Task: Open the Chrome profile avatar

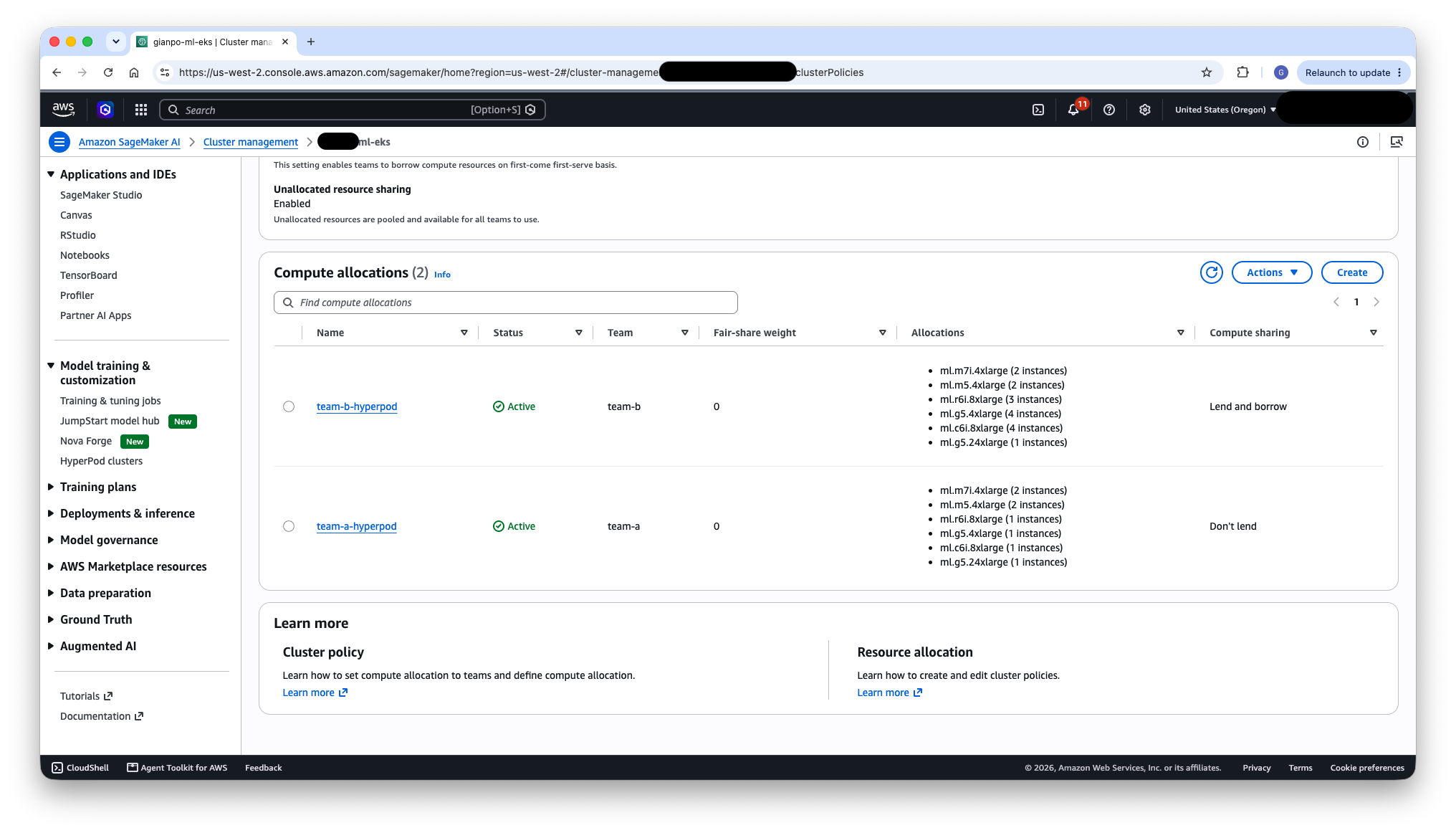Action: (x=1281, y=72)
